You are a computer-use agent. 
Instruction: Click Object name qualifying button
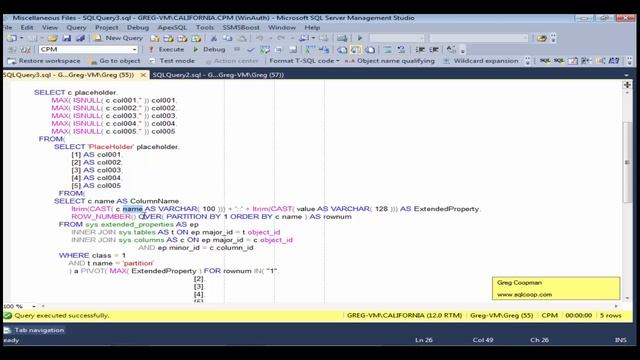point(390,61)
